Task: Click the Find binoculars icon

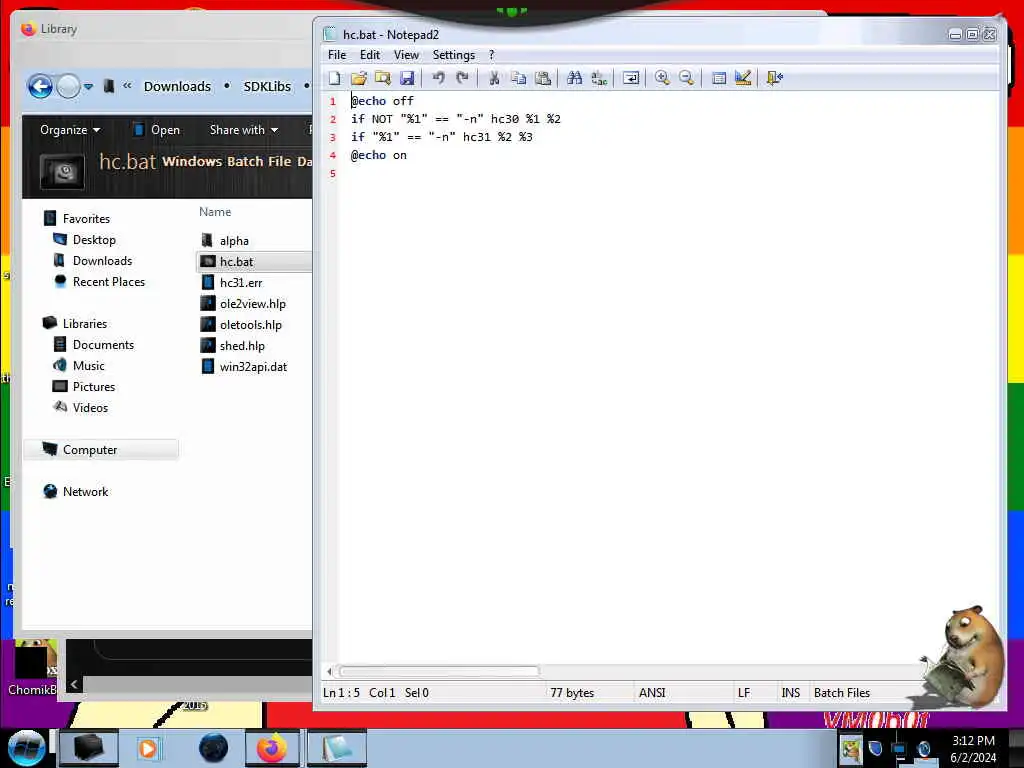Action: [575, 78]
